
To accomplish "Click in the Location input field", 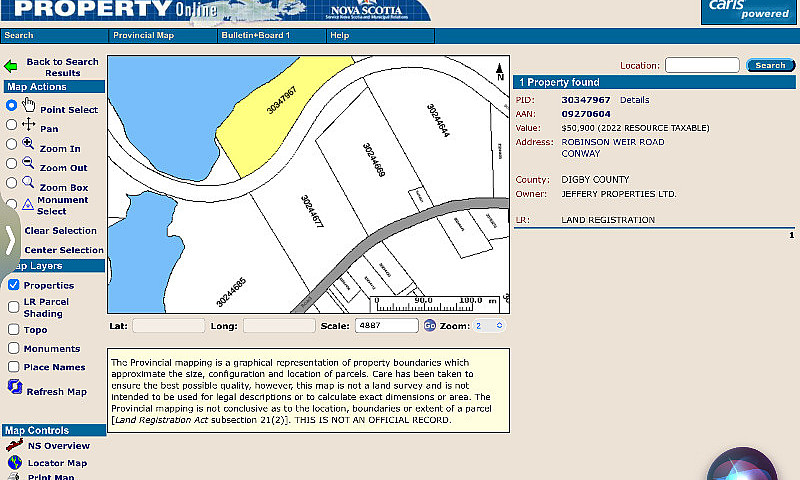I will [x=702, y=65].
